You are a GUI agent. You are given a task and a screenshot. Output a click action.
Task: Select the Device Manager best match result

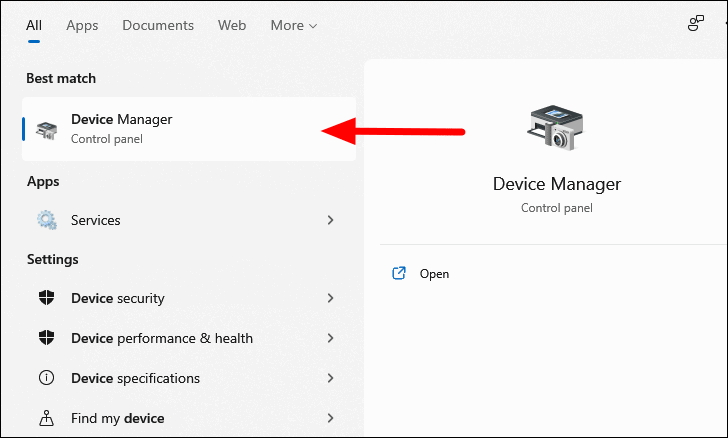point(189,129)
